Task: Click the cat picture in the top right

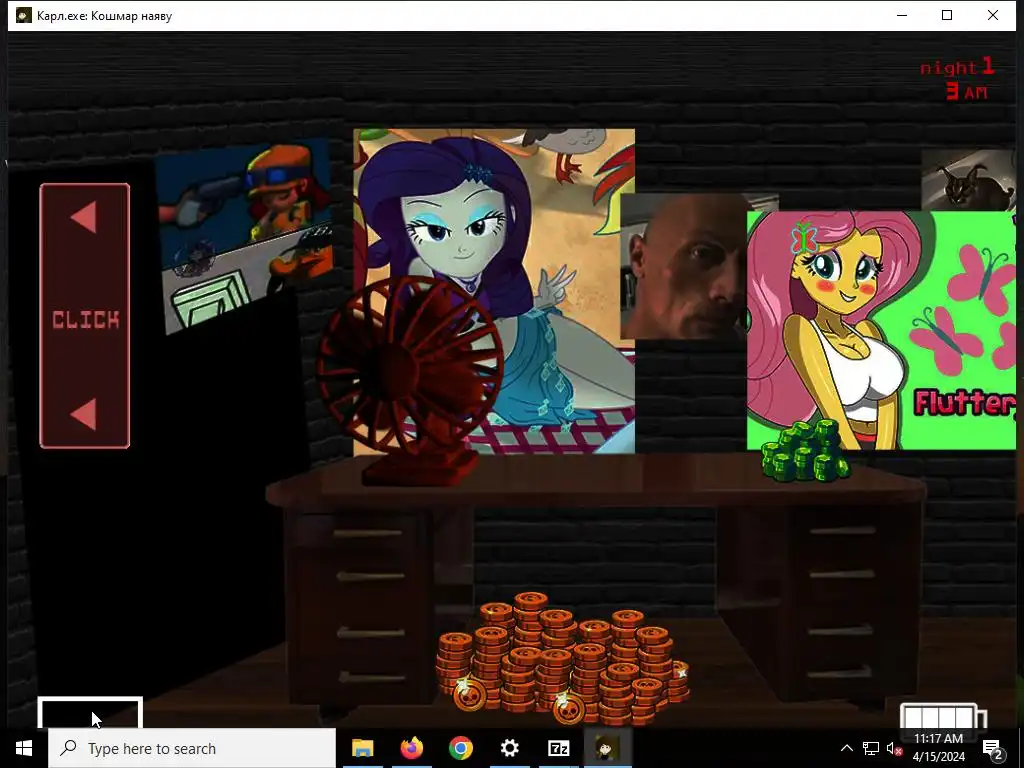Action: pos(968,180)
